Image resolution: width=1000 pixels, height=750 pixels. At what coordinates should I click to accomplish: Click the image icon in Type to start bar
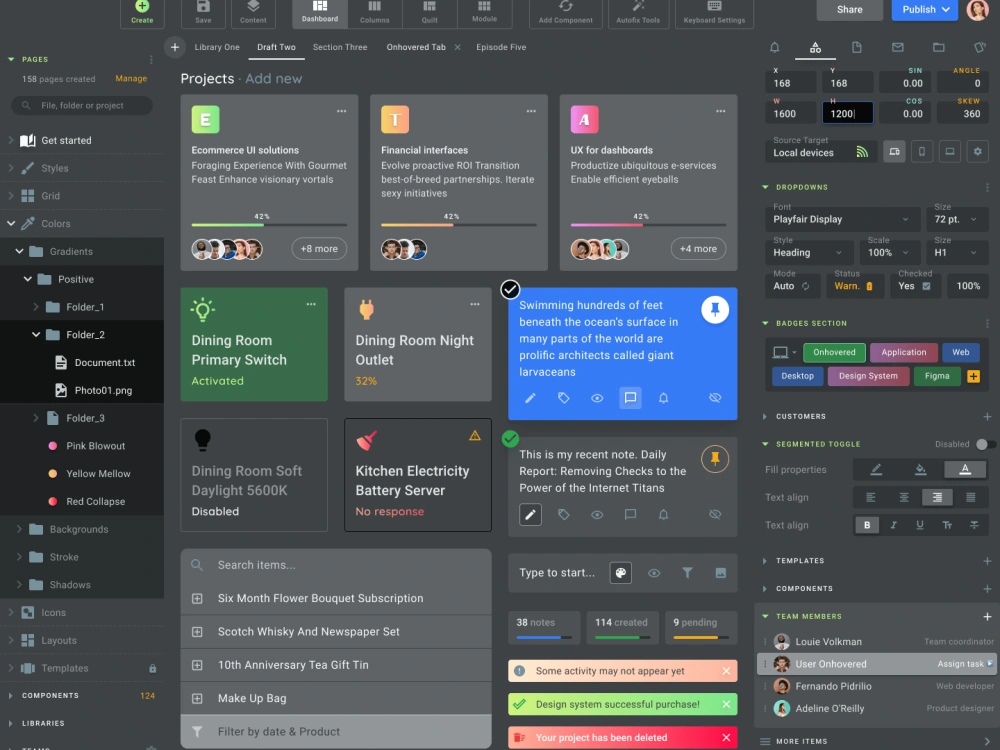pyautogui.click(x=721, y=573)
